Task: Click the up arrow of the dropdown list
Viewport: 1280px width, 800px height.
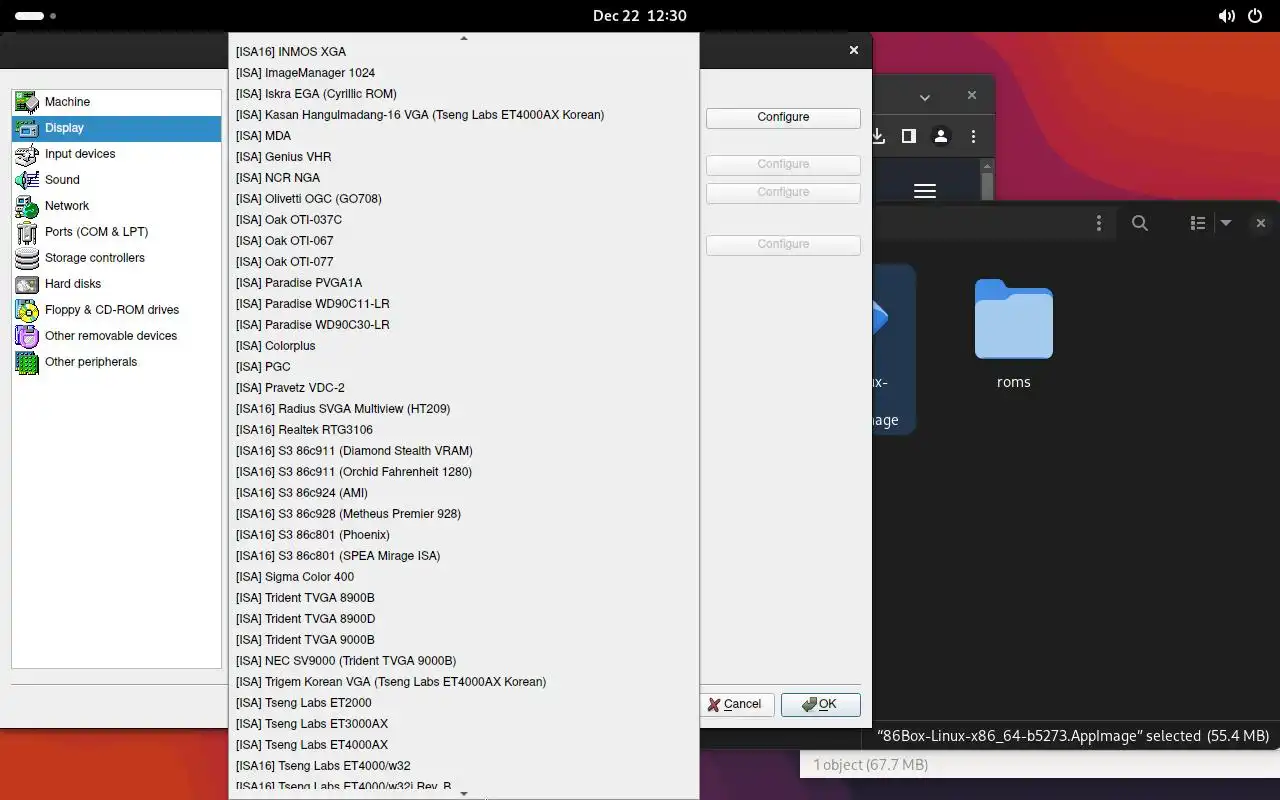Action: coord(463,38)
